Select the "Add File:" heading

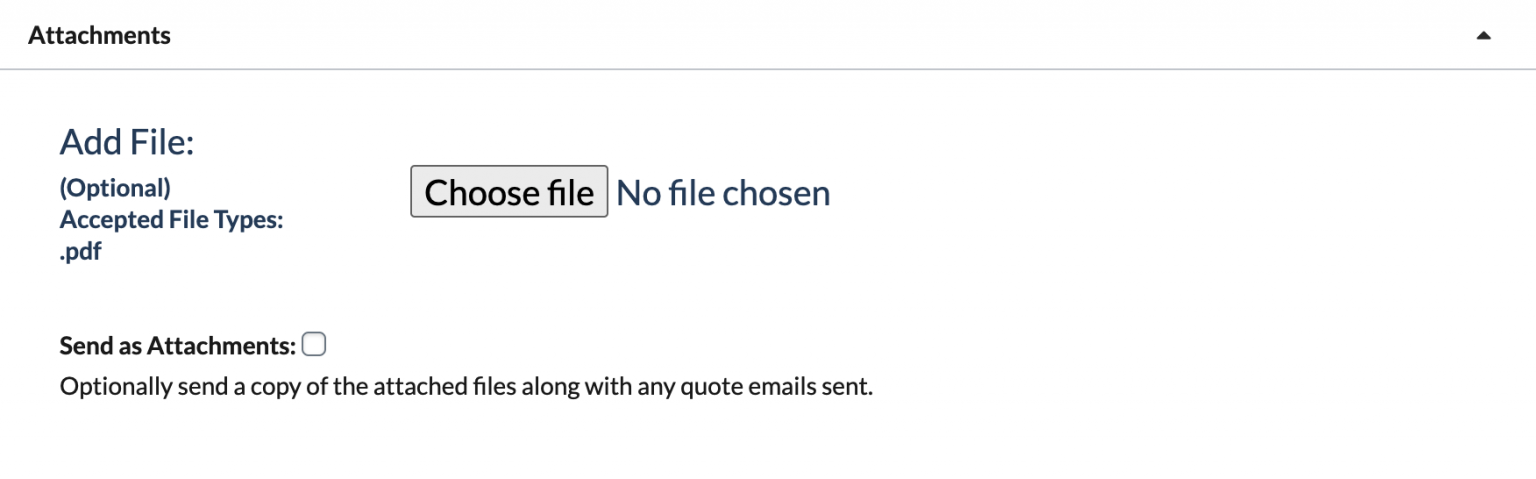[x=126, y=143]
